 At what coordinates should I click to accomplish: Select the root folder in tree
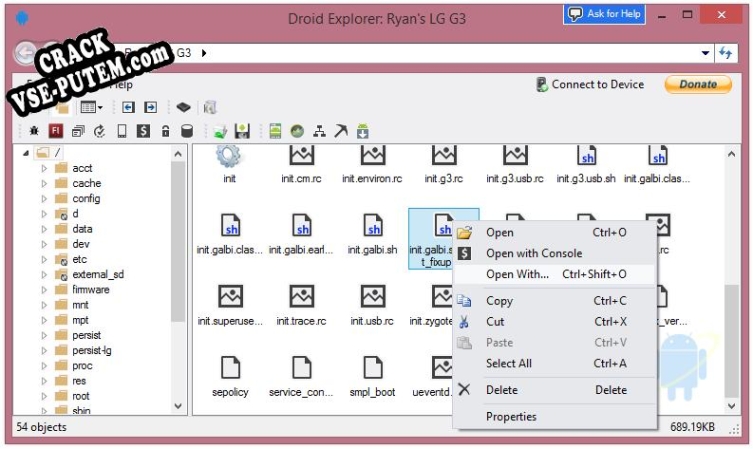(x=81, y=396)
